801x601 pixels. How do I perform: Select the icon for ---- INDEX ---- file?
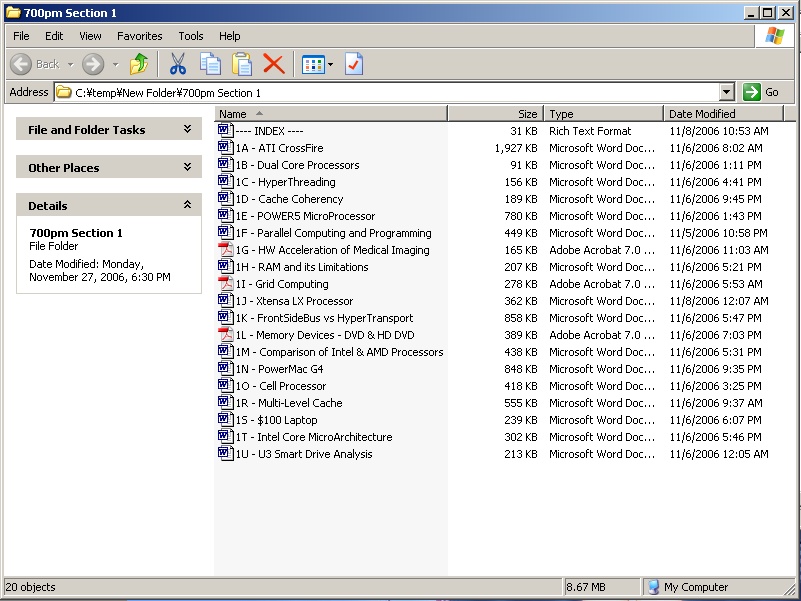[x=225, y=131]
